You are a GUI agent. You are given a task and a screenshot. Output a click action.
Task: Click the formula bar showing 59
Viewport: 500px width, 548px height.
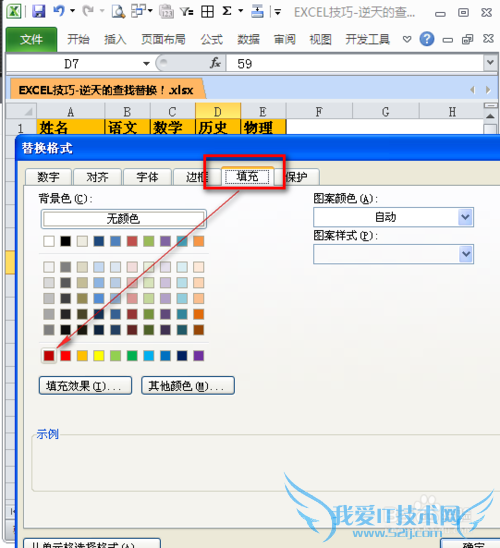(355, 64)
